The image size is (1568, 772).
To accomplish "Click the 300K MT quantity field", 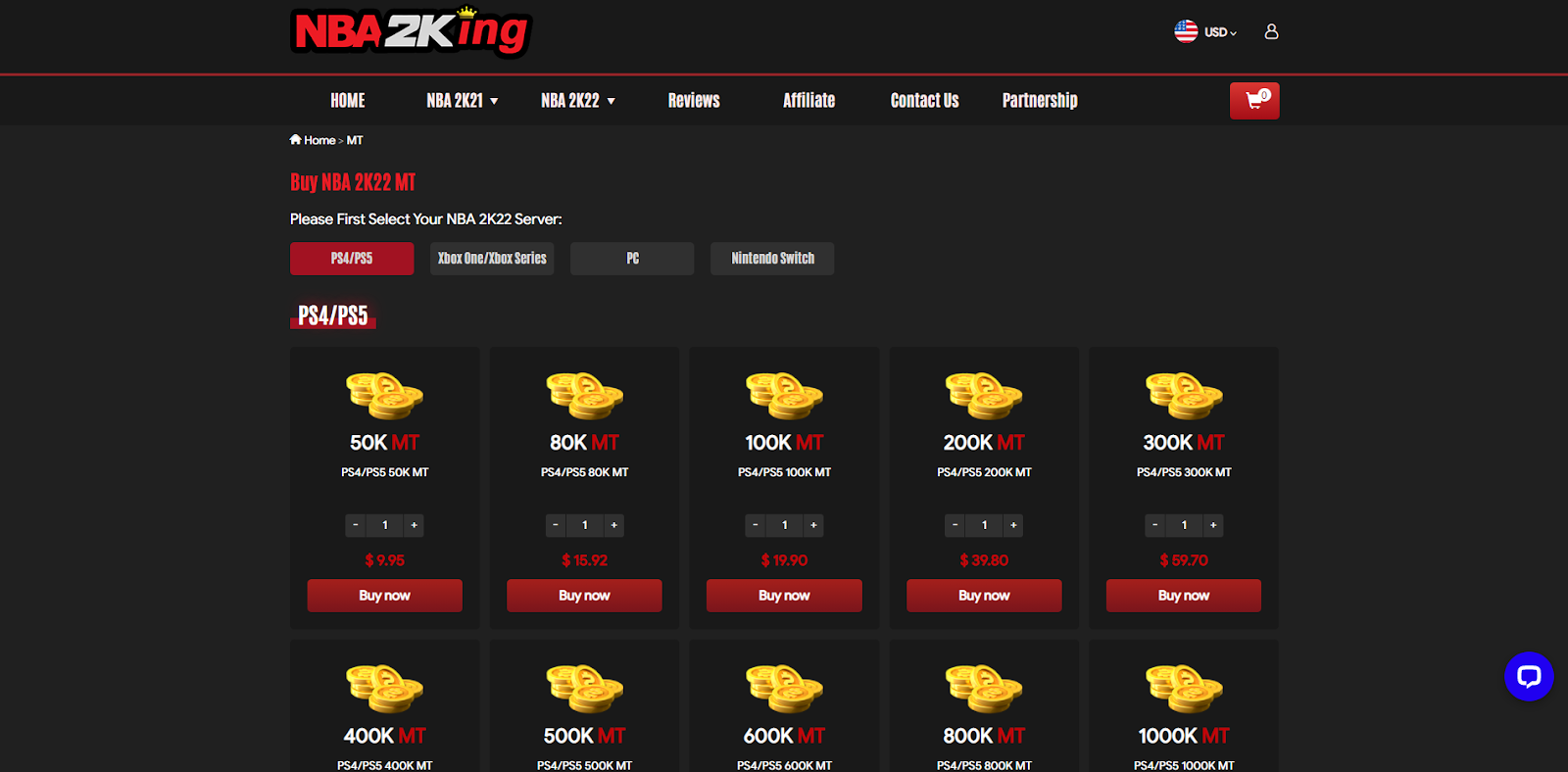I will coord(1184,525).
